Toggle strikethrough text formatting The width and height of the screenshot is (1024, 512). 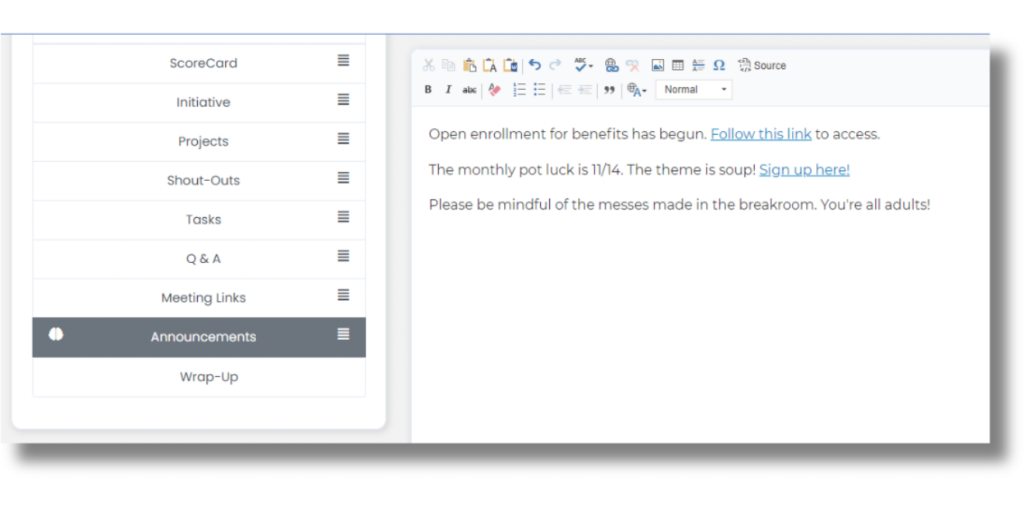click(x=469, y=90)
